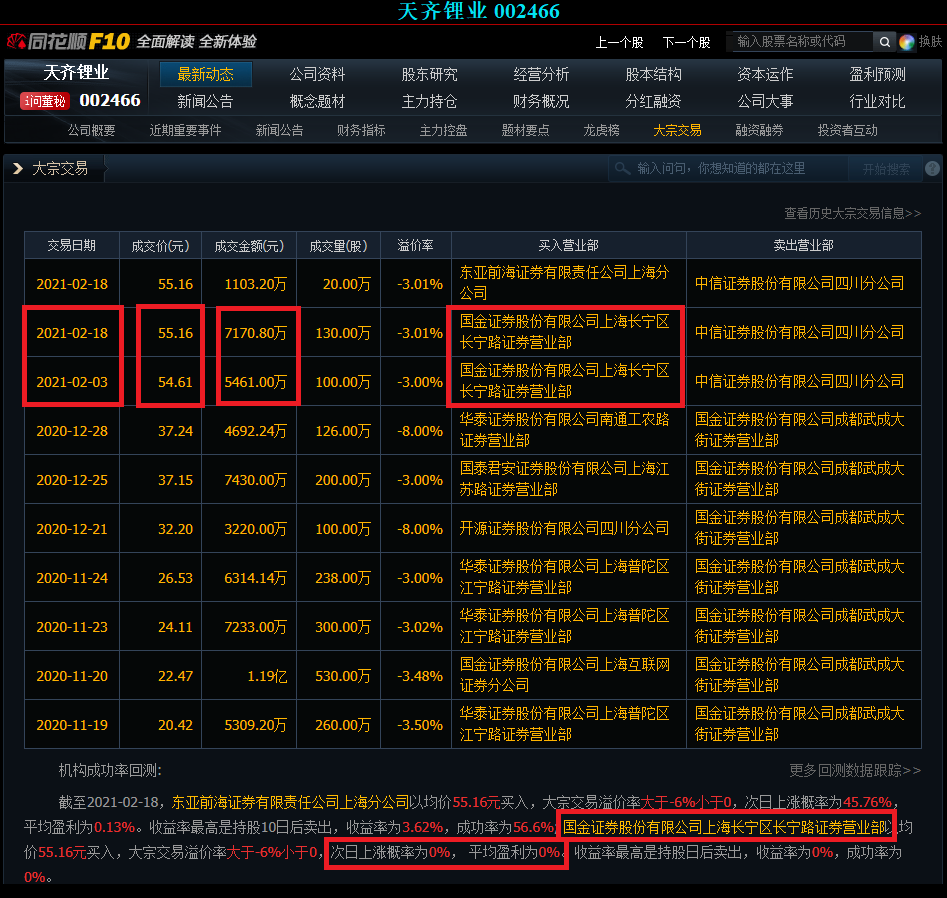This screenshot has width=947, height=898.
Task: Open the 概念题材 tab
Action: pyautogui.click(x=317, y=101)
